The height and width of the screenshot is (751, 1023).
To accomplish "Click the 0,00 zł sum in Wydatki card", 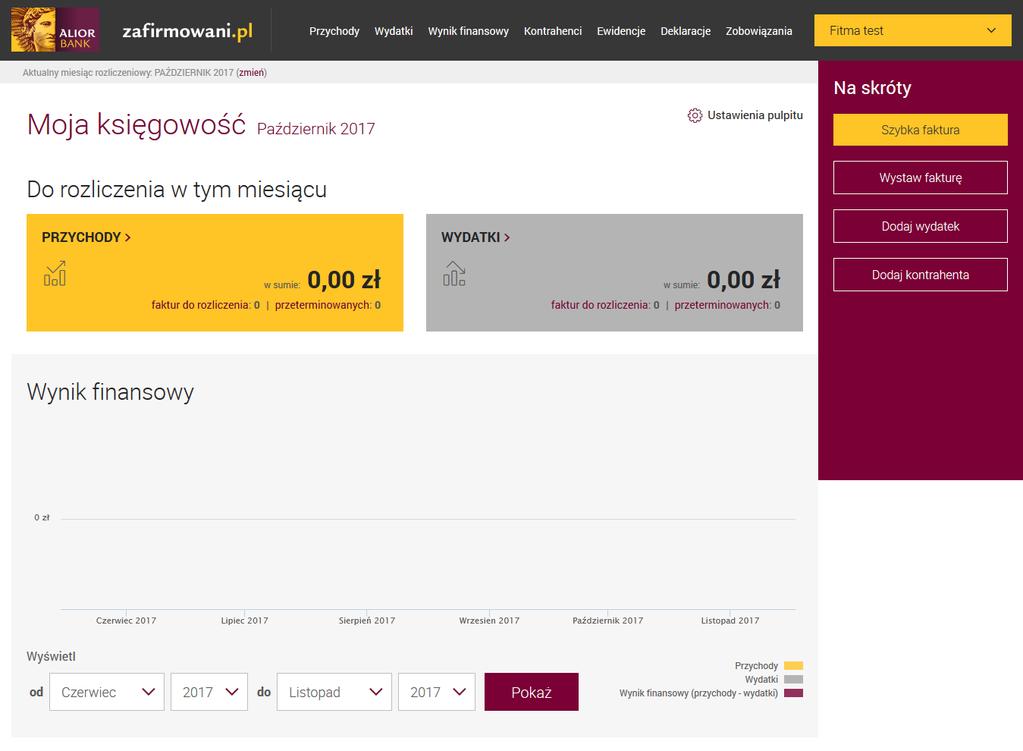I will pos(743,280).
